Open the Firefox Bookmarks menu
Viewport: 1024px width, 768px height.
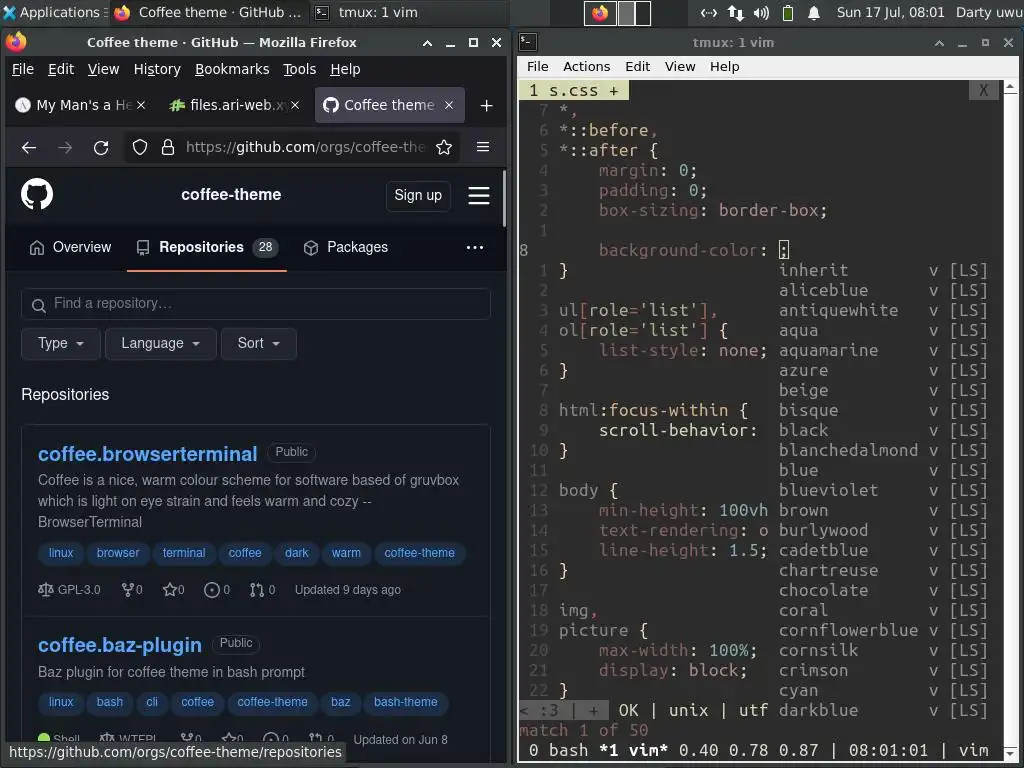click(x=232, y=69)
